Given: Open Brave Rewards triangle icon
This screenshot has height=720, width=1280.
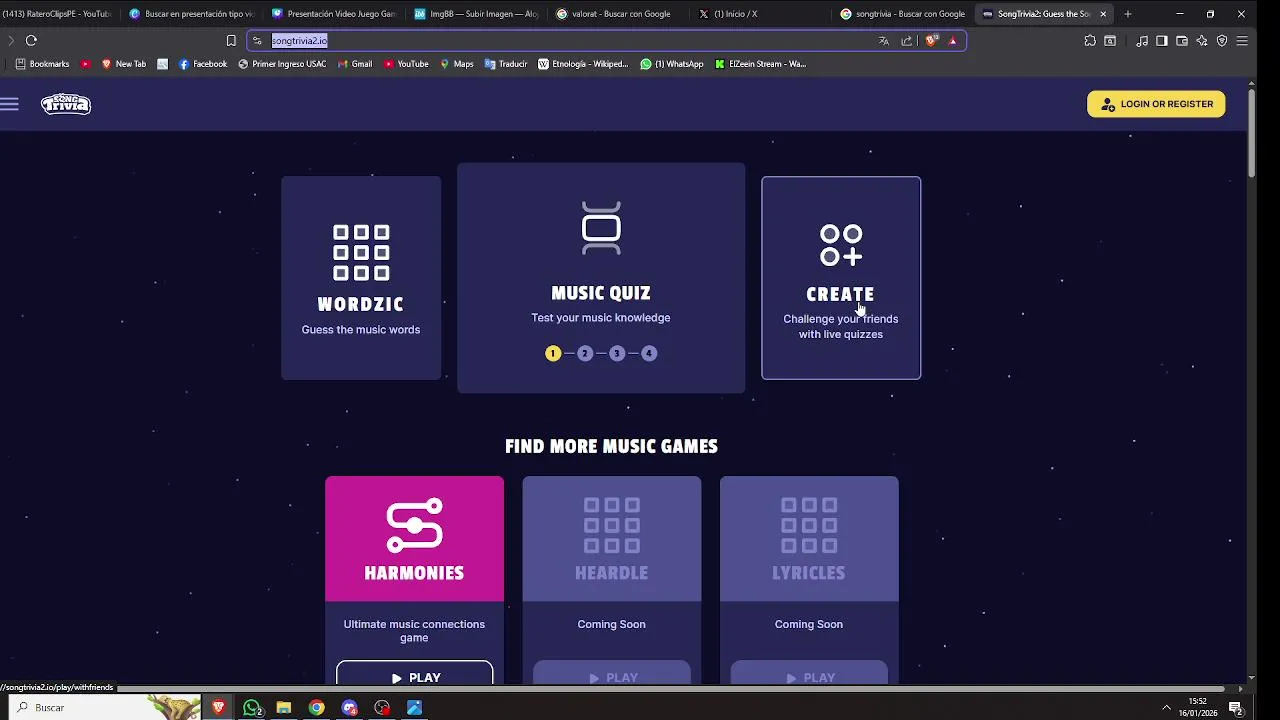Looking at the screenshot, I should 953,41.
